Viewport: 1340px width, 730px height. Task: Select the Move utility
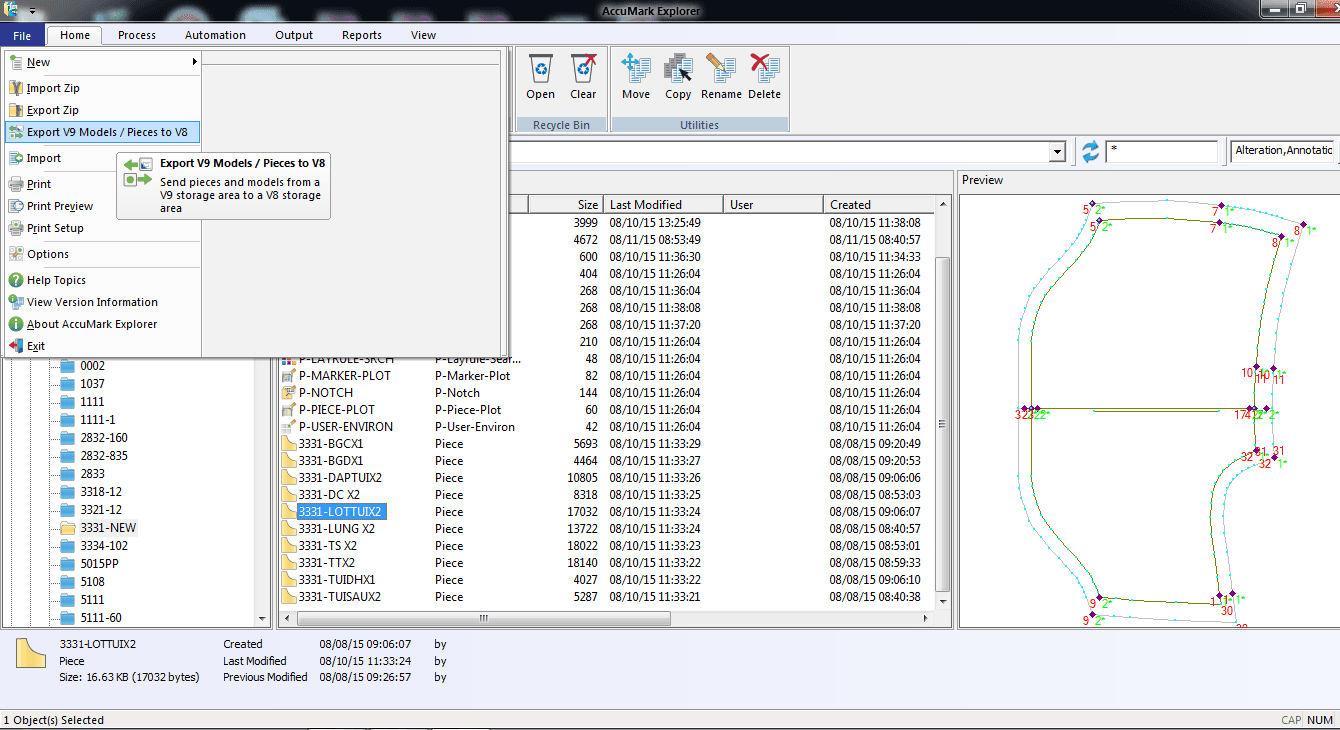click(x=636, y=77)
